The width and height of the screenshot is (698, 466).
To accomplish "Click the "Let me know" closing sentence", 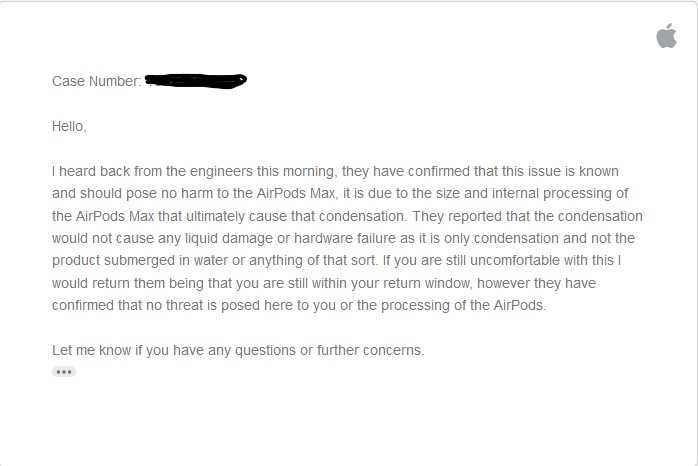I will 238,350.
